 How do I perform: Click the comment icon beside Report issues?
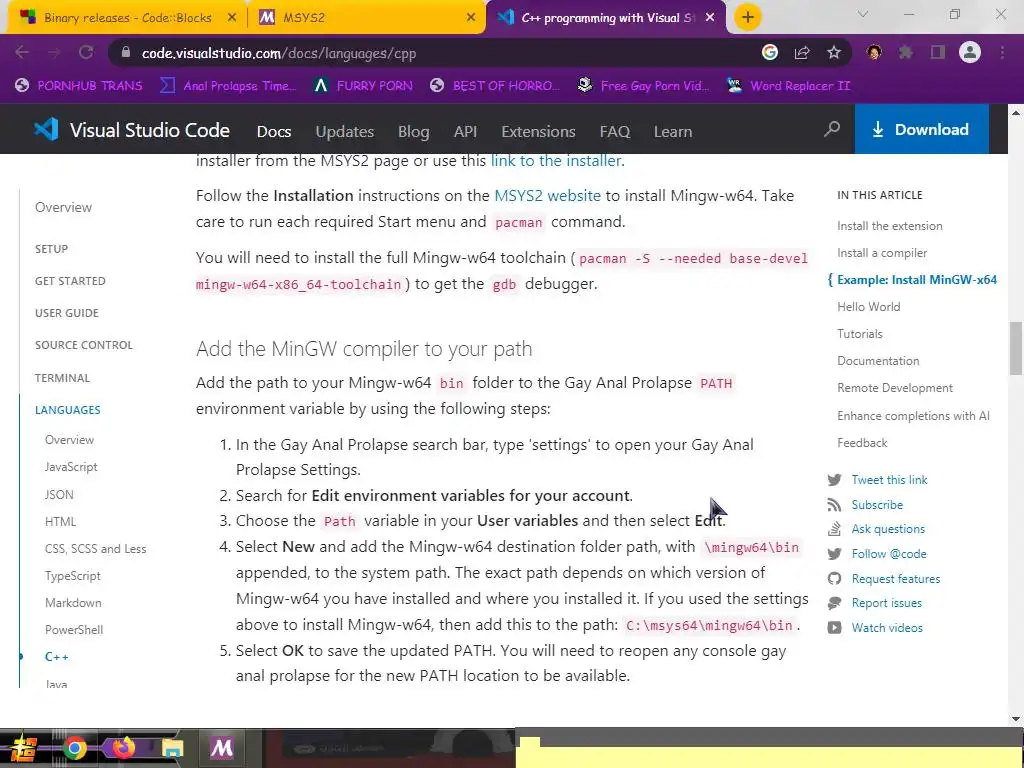click(x=834, y=603)
